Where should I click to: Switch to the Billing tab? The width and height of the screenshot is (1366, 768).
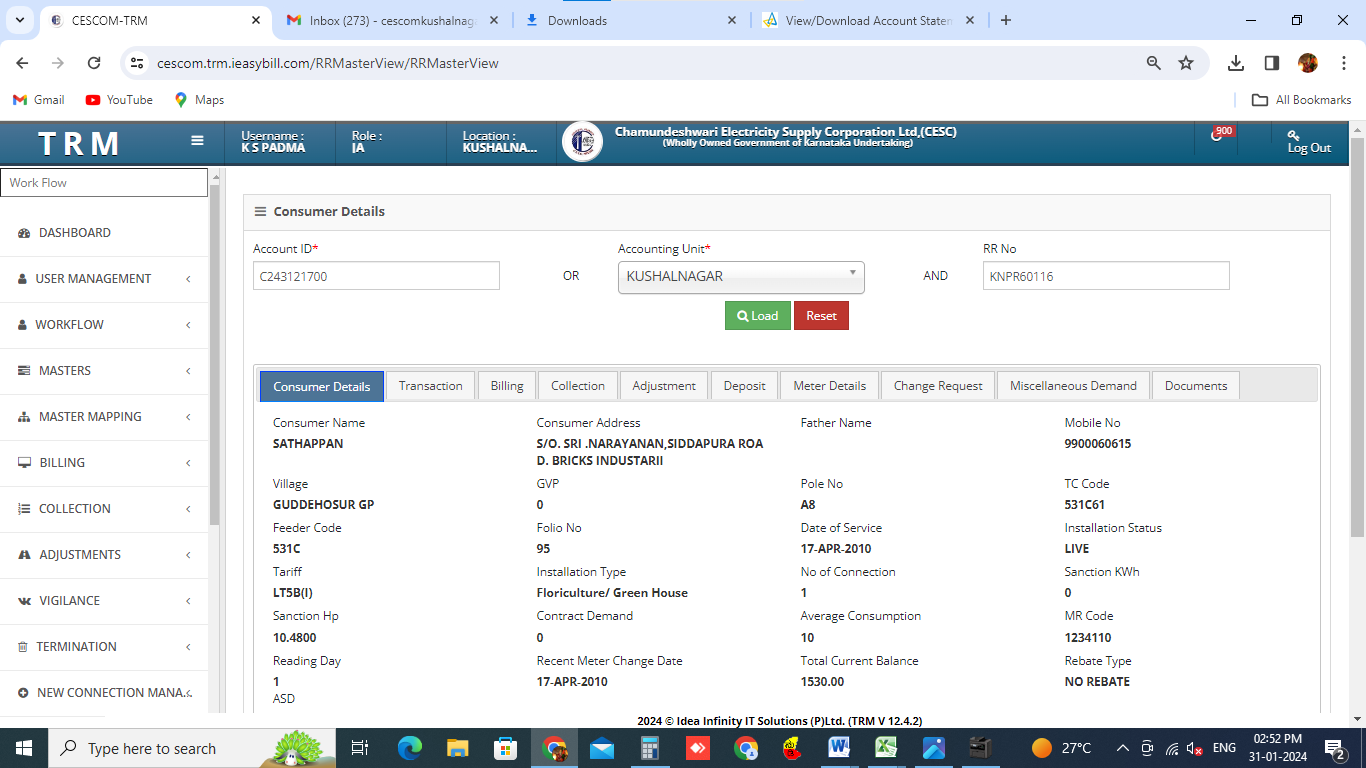(507, 386)
